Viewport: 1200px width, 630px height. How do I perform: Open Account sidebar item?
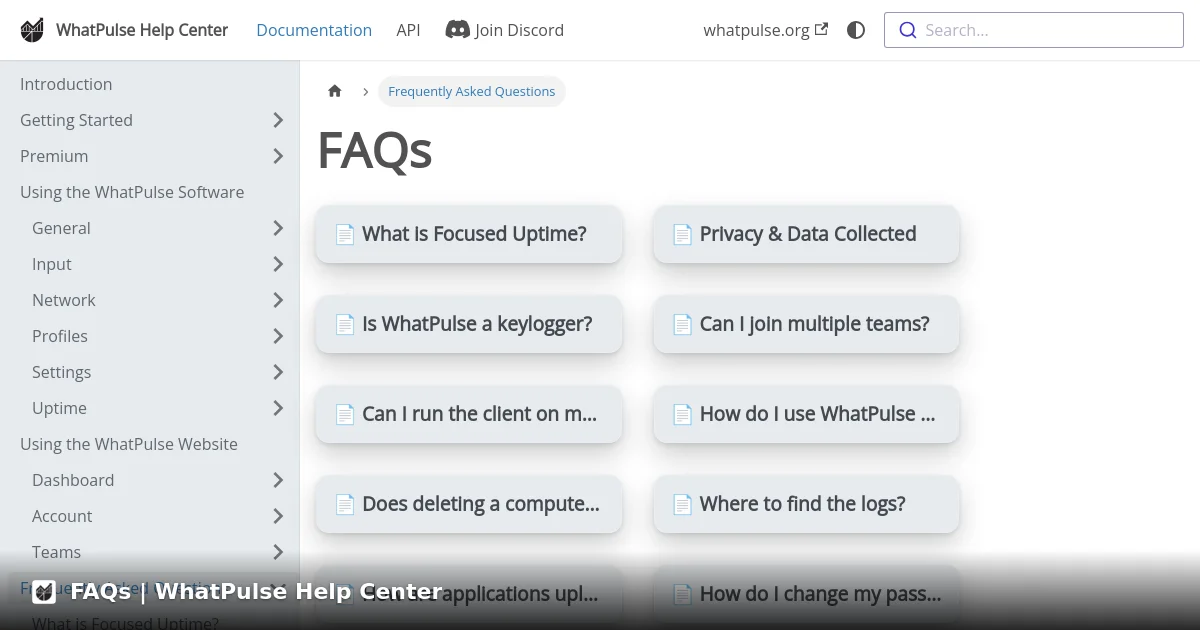62,516
